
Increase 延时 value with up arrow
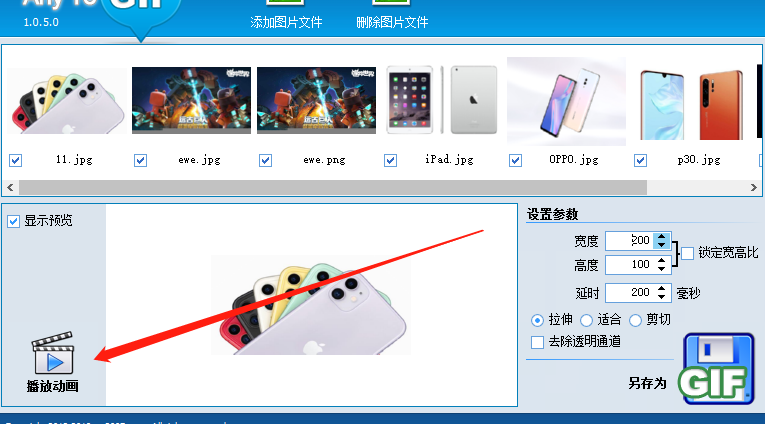pos(662,288)
